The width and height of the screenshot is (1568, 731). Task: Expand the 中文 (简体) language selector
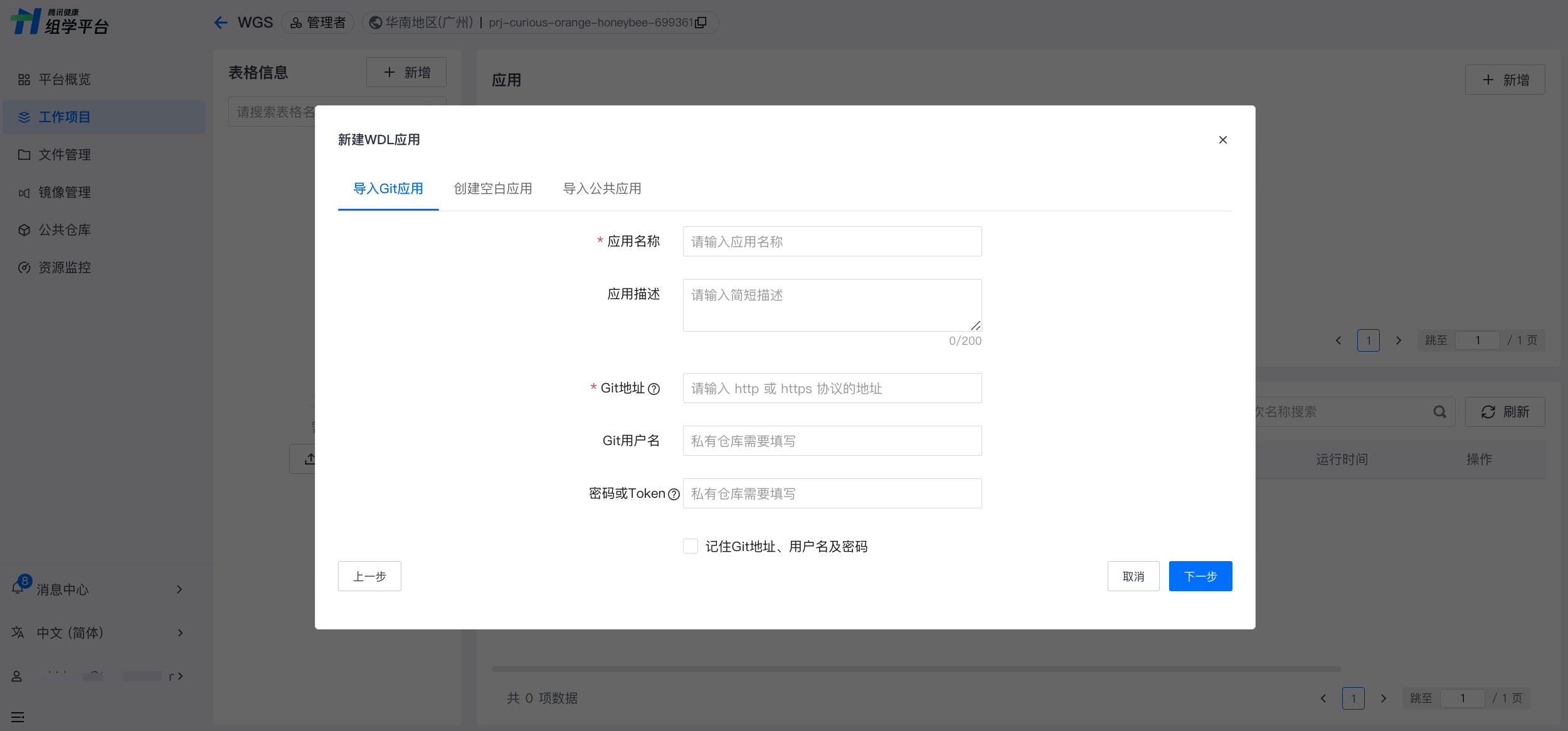pos(179,633)
